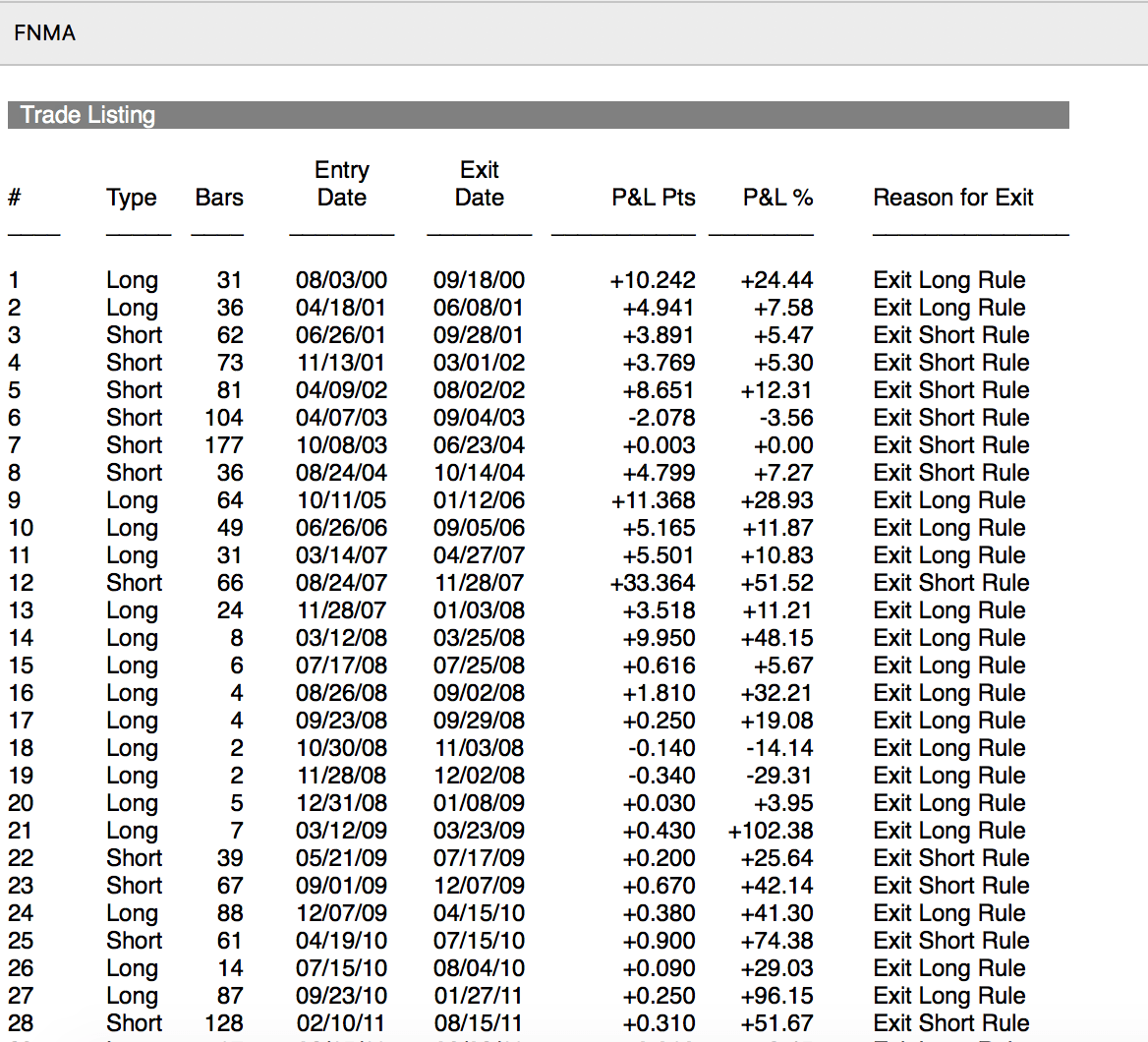Click the Type column header
This screenshot has height=1042, width=1148.
[x=132, y=198]
